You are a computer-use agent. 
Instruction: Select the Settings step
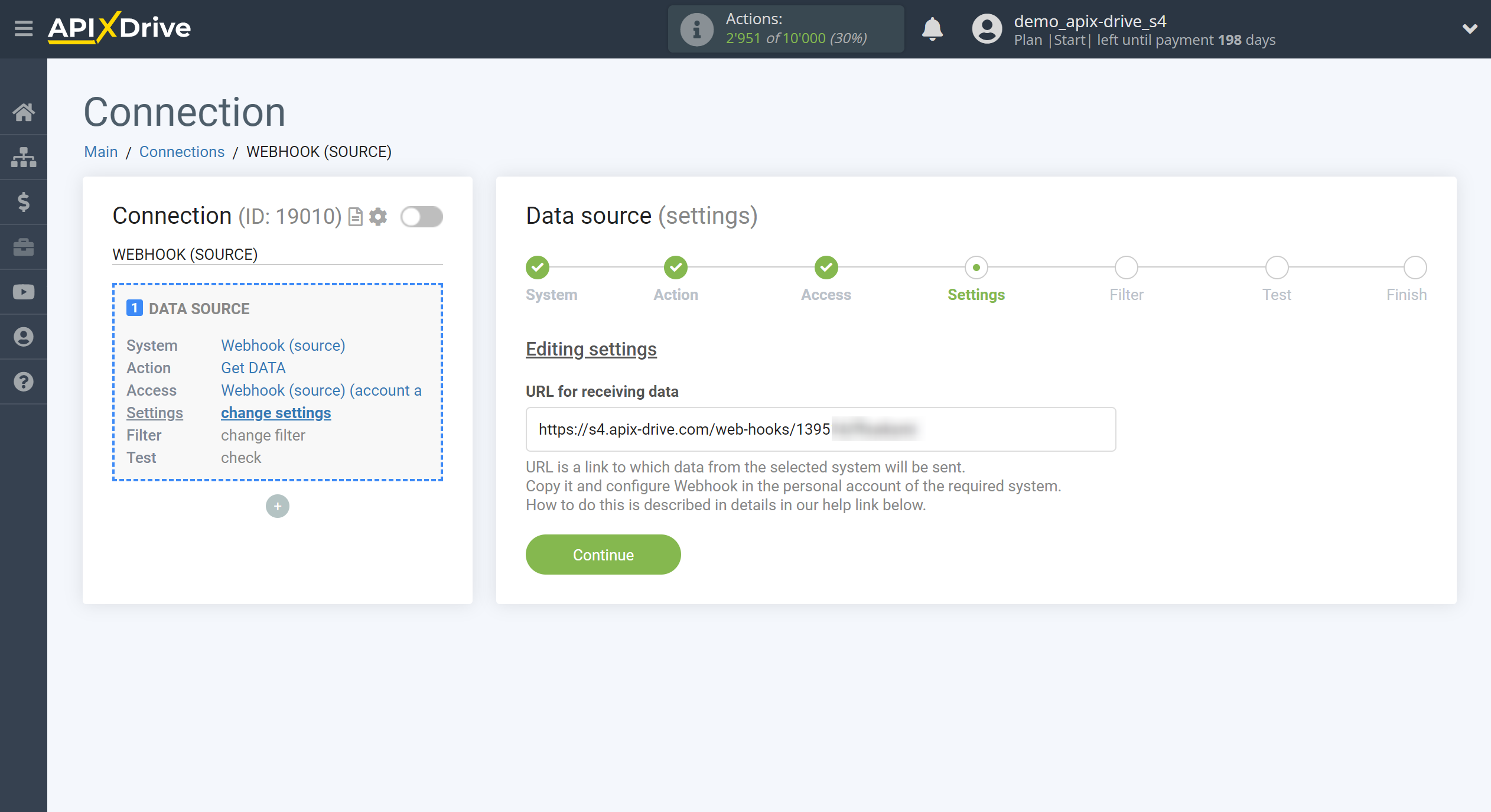click(x=976, y=268)
